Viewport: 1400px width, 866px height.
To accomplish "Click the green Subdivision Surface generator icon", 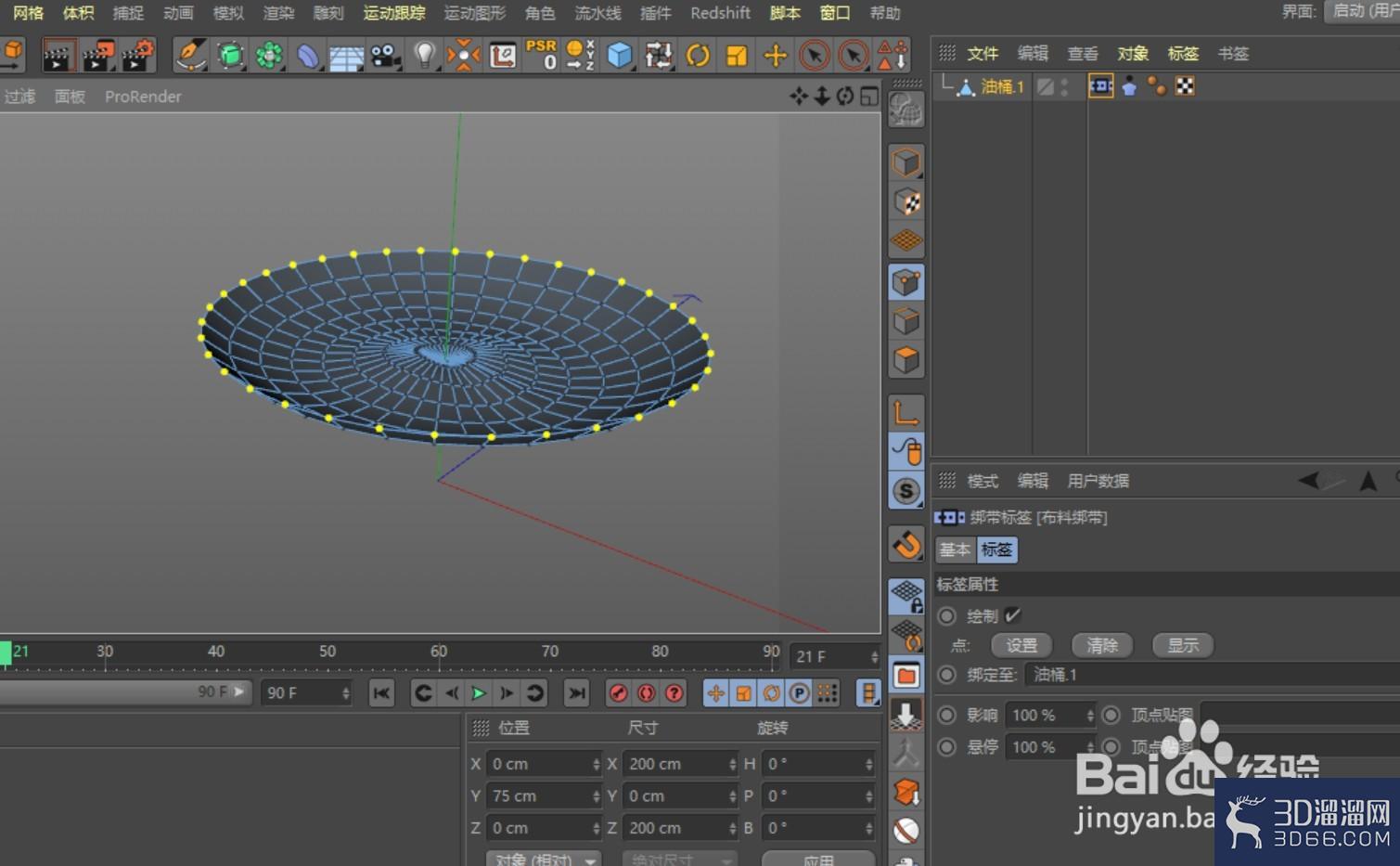I will (230, 56).
